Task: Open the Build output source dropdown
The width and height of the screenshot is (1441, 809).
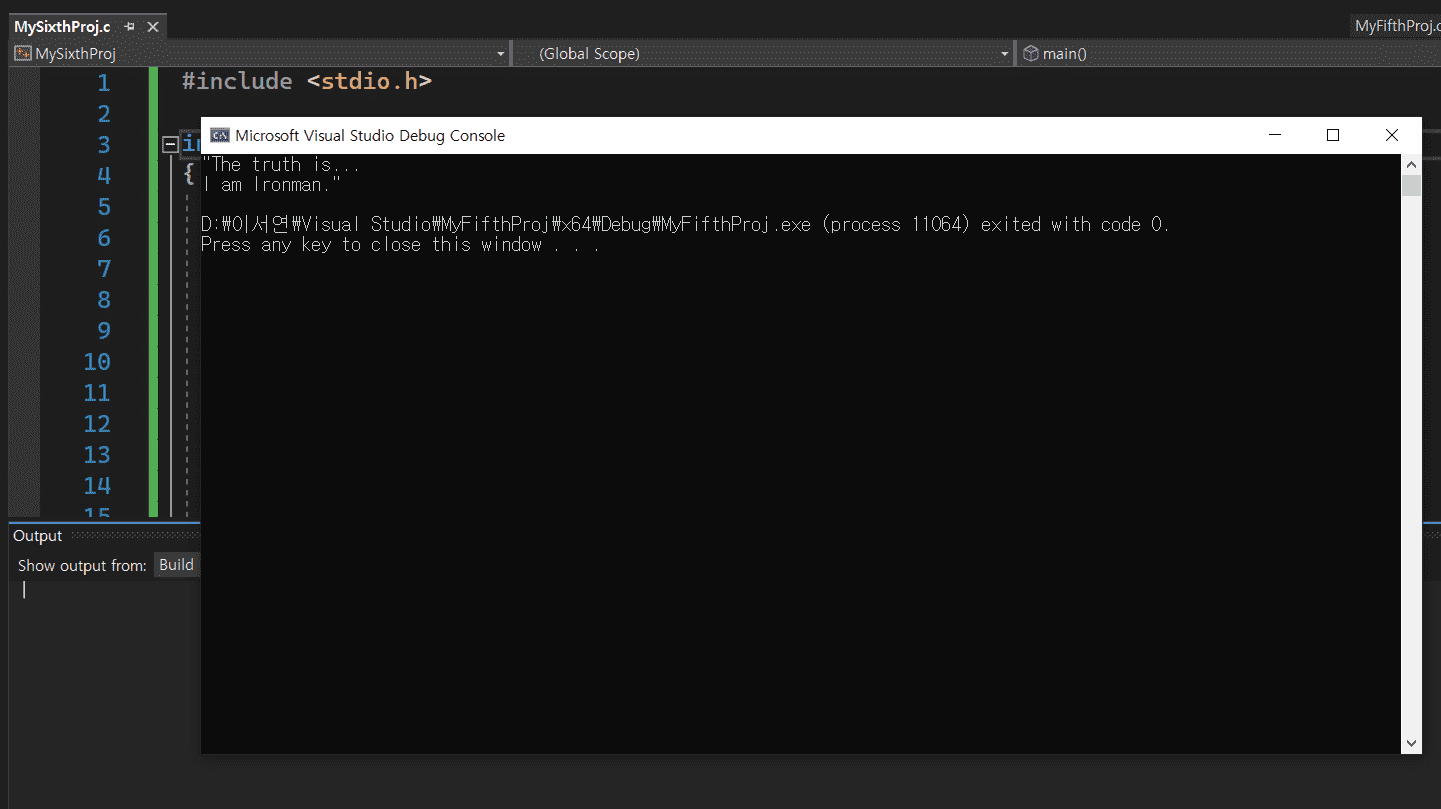Action: 177,565
